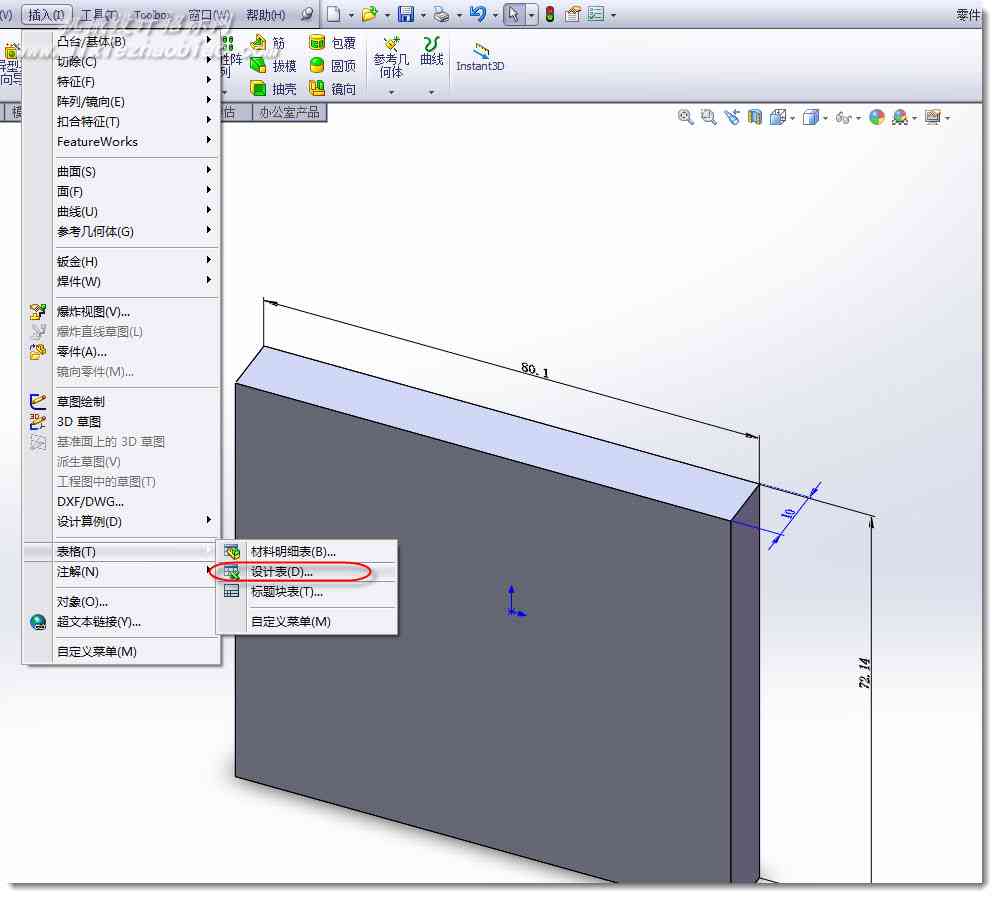Click the Wrap (包覆) feature icon
997x898 pixels.
[317, 43]
